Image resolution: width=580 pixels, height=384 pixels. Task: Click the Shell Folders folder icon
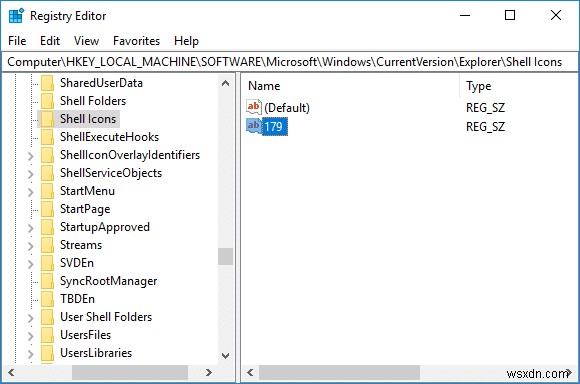(x=47, y=101)
